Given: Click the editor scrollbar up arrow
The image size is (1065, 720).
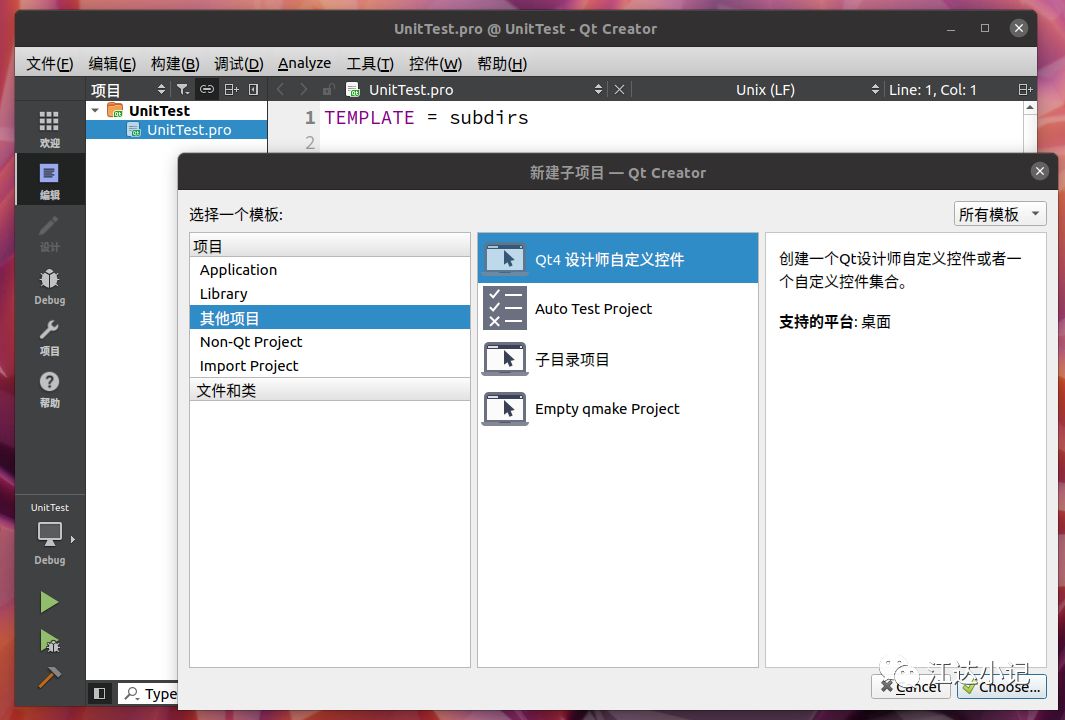Looking at the screenshot, I should (x=1030, y=108).
